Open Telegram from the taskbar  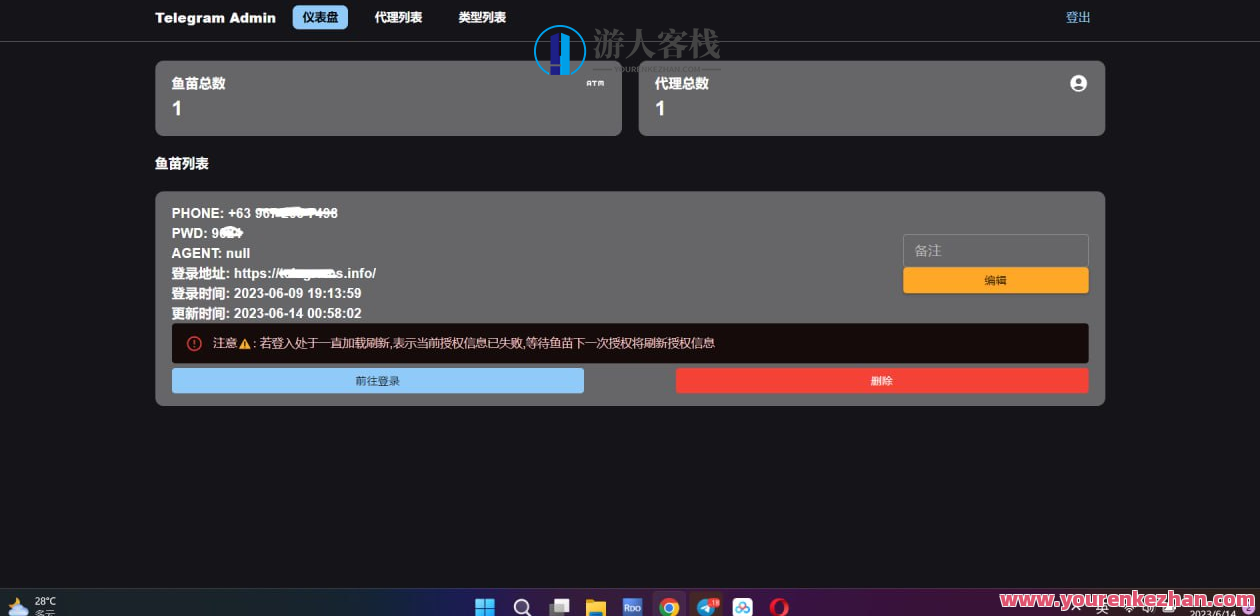[x=707, y=606]
